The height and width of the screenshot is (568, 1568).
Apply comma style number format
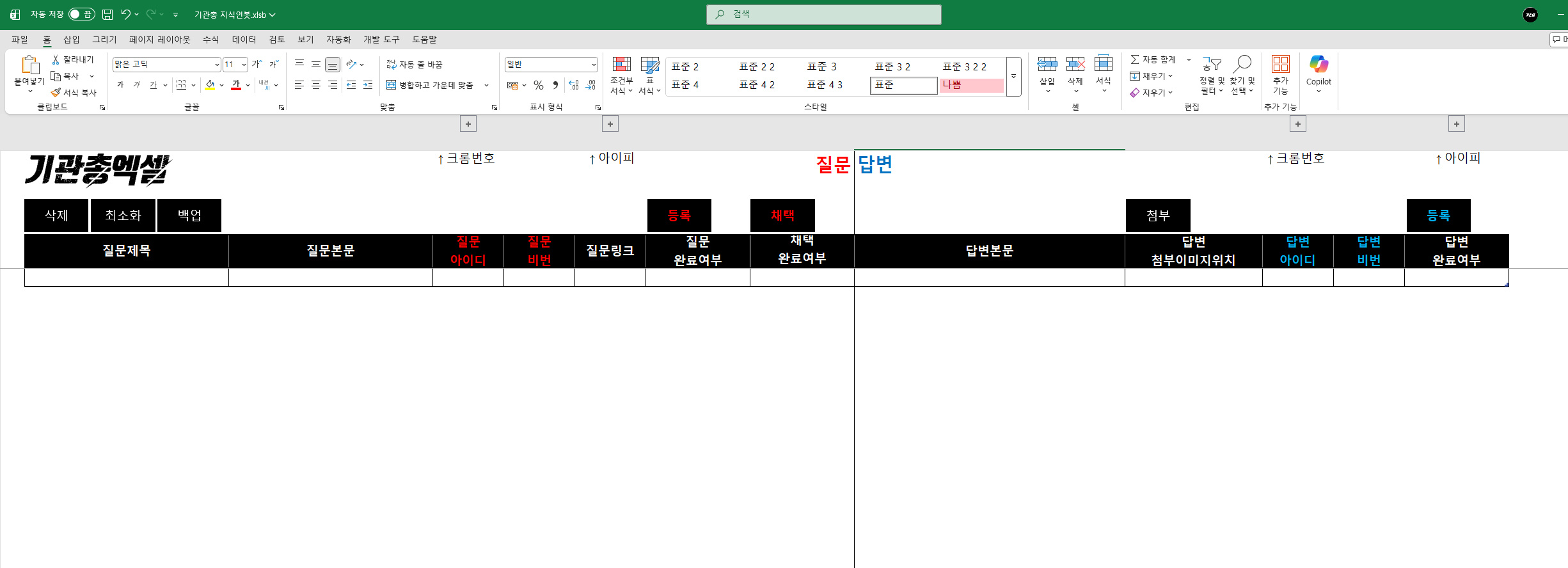555,85
